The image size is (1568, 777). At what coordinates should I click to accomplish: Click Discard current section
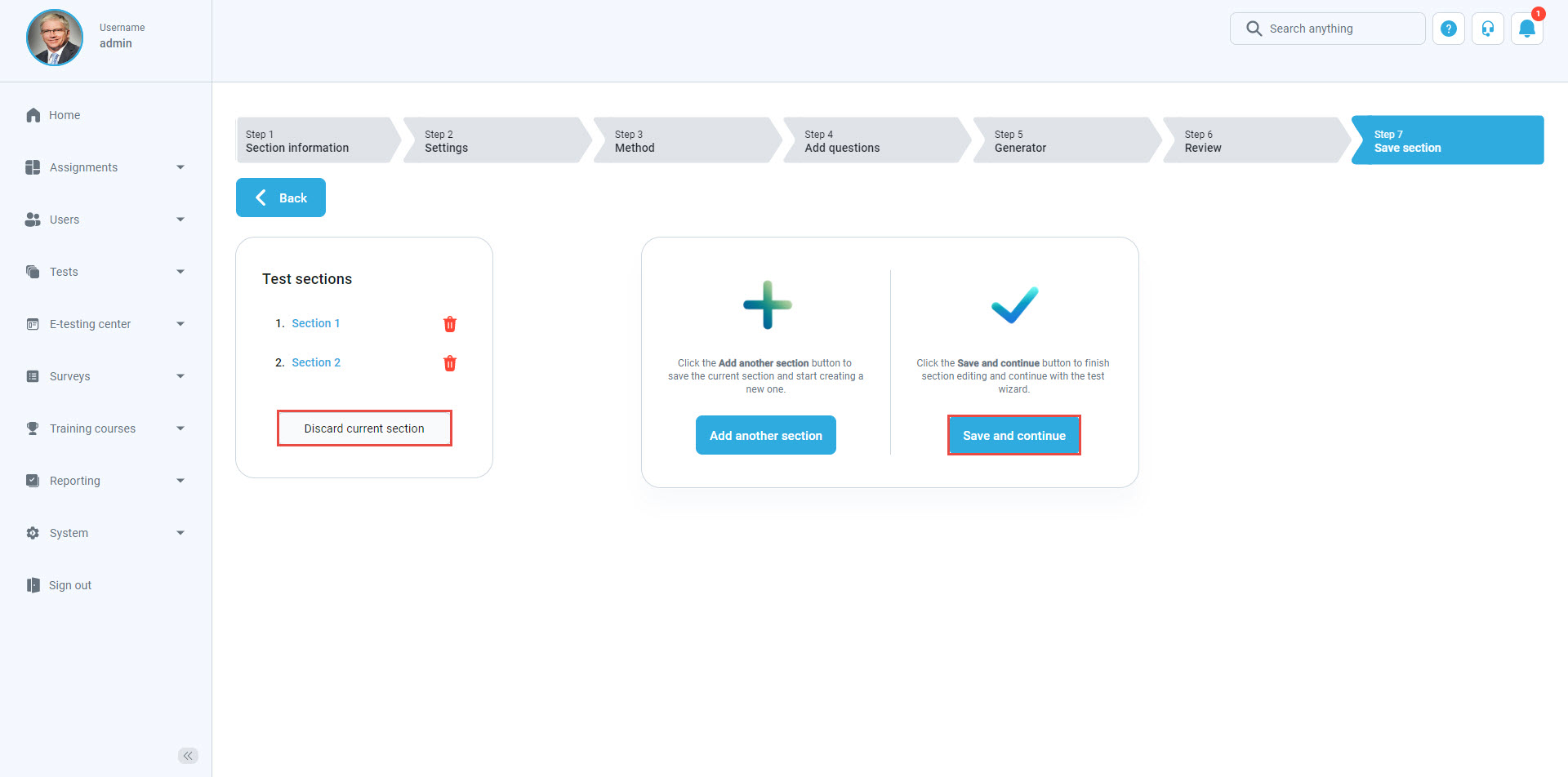(x=364, y=428)
